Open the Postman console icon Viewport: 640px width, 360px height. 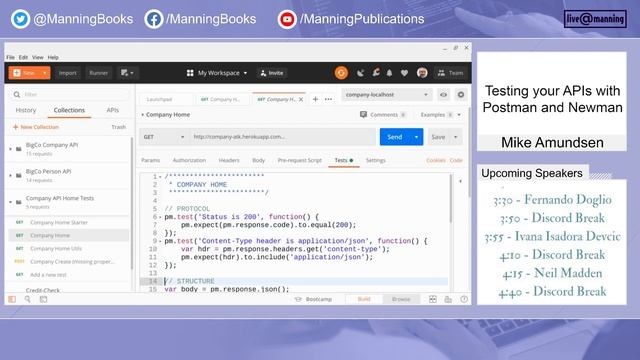tap(43, 299)
